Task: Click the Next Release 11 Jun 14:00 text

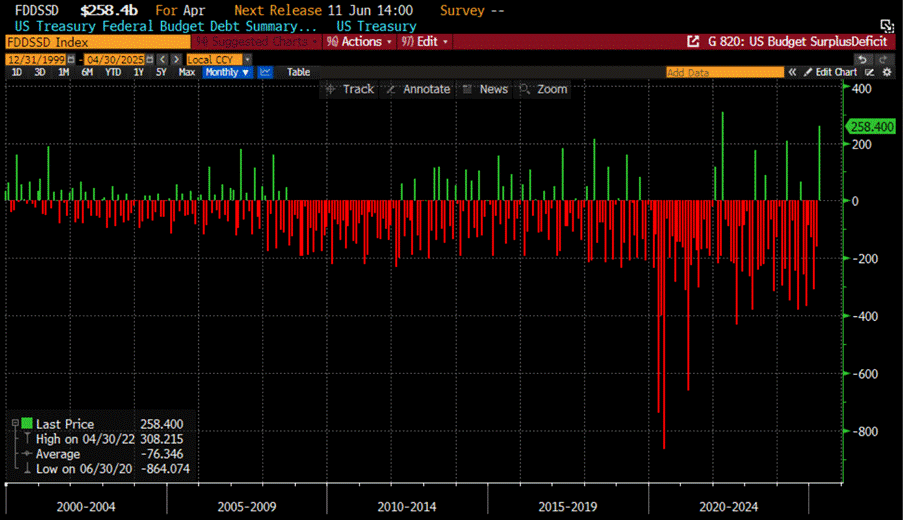Action: coord(323,10)
